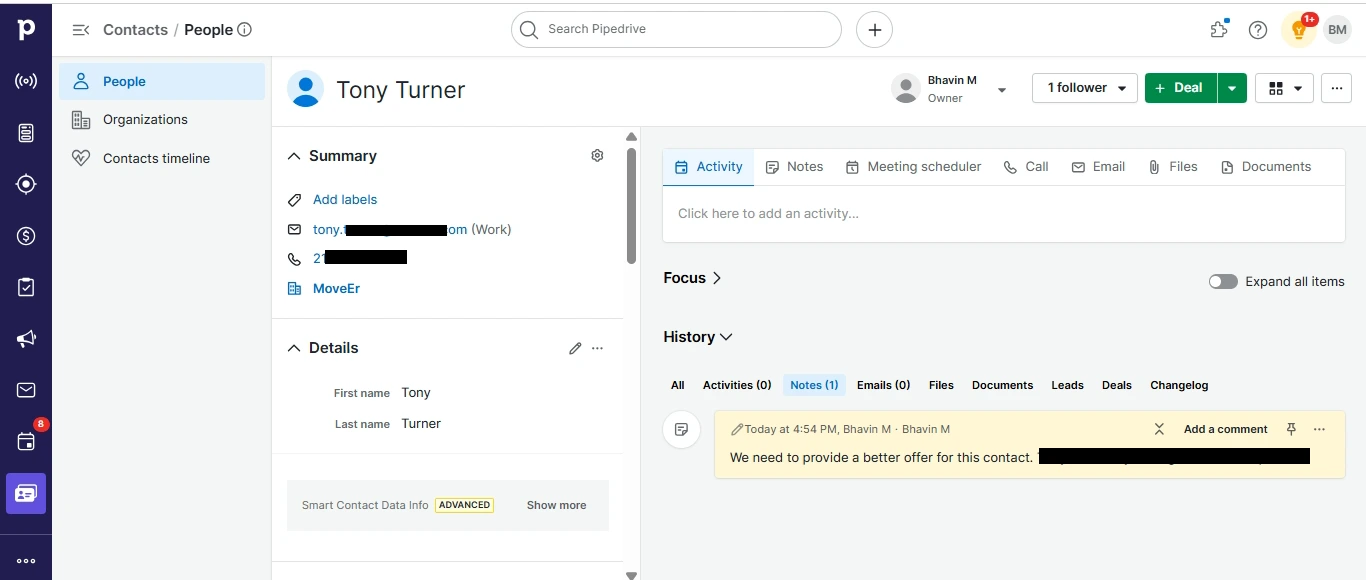Select the Activity tab

coord(709,167)
